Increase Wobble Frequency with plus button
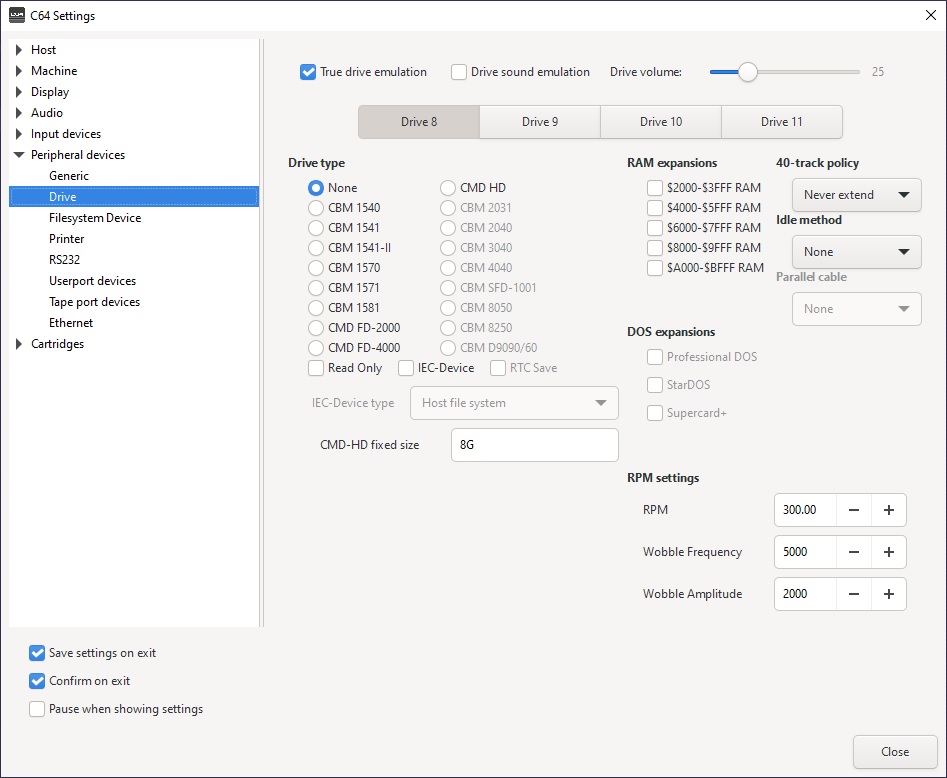The width and height of the screenshot is (947, 778). [x=888, y=551]
